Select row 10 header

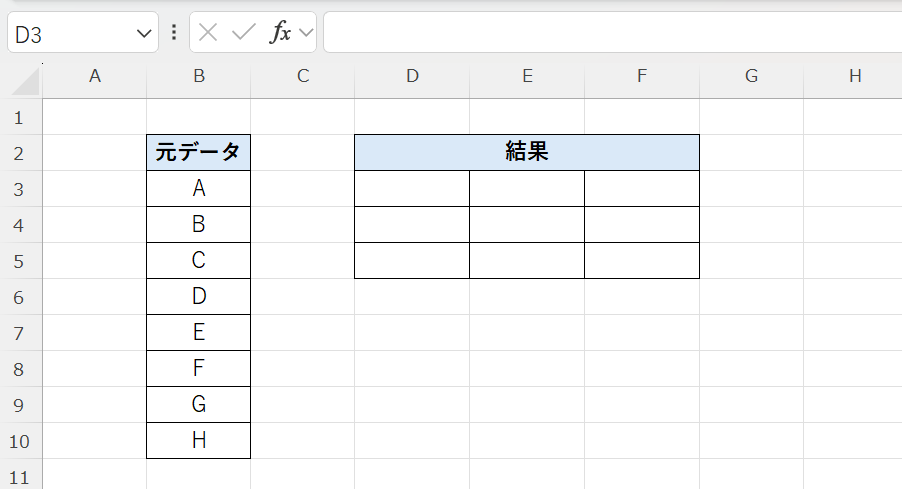(x=20, y=441)
